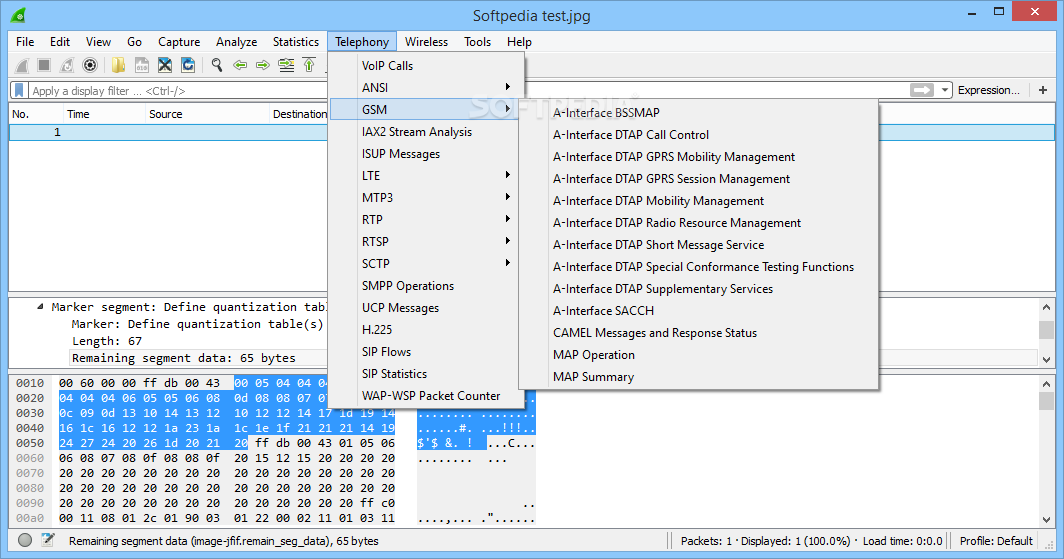Sort by the No. column header
The width and height of the screenshot is (1064, 559).
[35, 114]
